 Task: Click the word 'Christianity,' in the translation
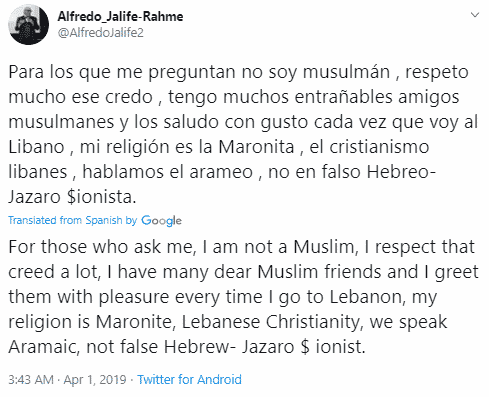[315, 322]
